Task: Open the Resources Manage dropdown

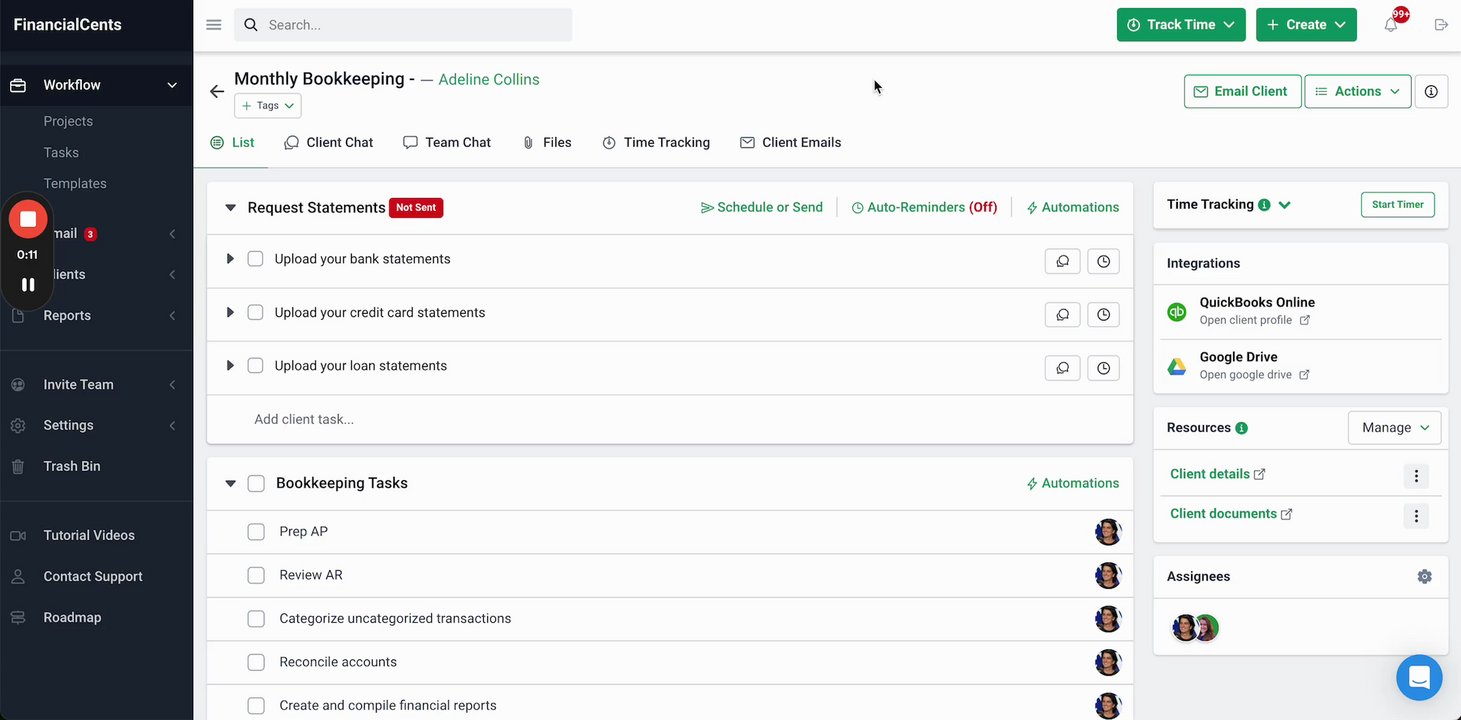Action: (1394, 428)
